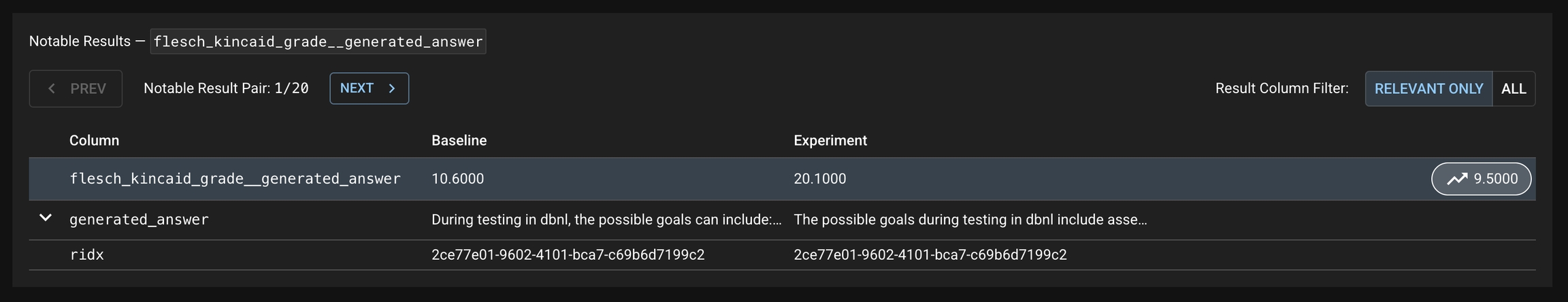The width and height of the screenshot is (1568, 302).
Task: Select the RELEVANT ONLY column filter
Action: pyautogui.click(x=1428, y=88)
